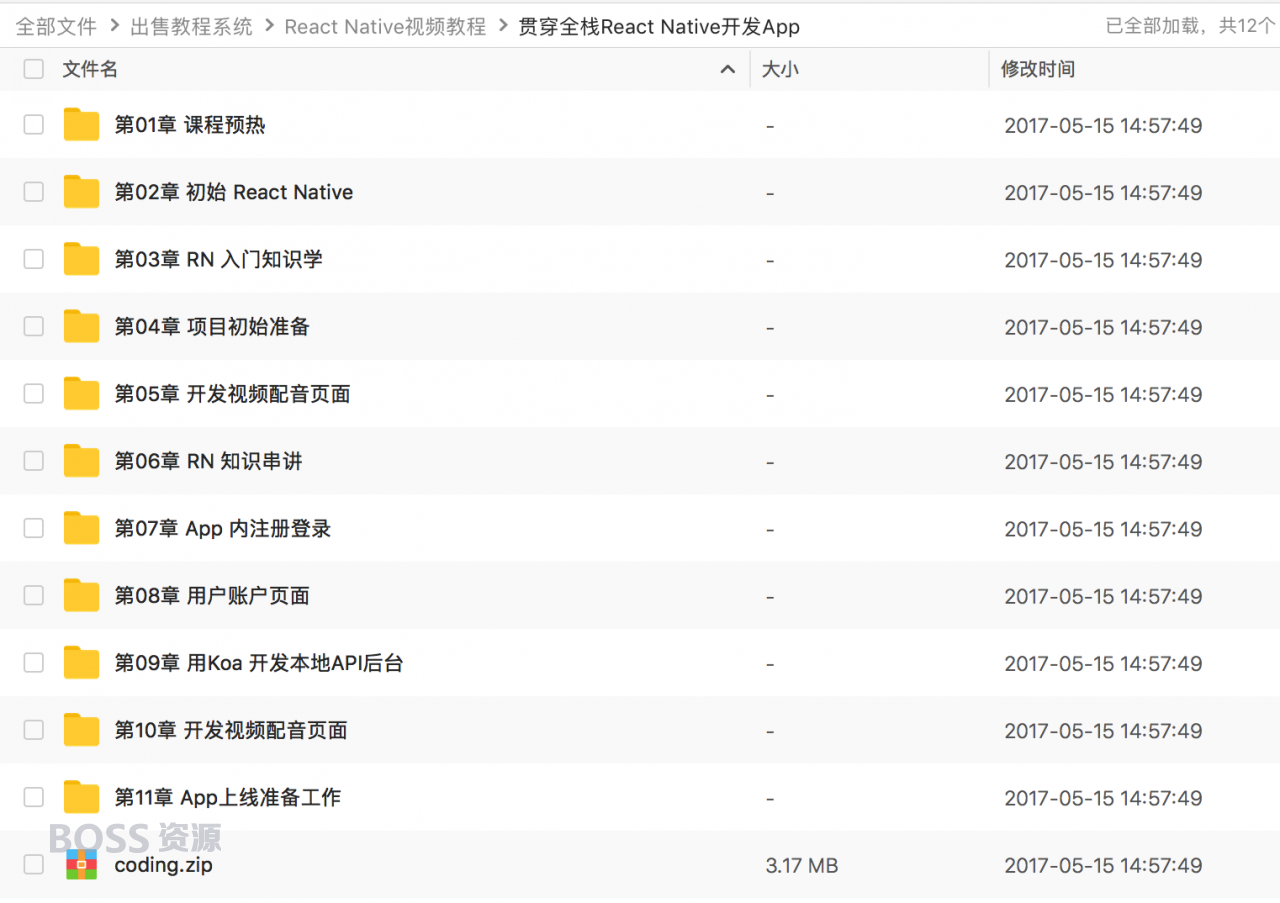Screen dimensions: 1280x903
Task: Open folder name 第03章 RN 入门知识学
Action: point(219,259)
